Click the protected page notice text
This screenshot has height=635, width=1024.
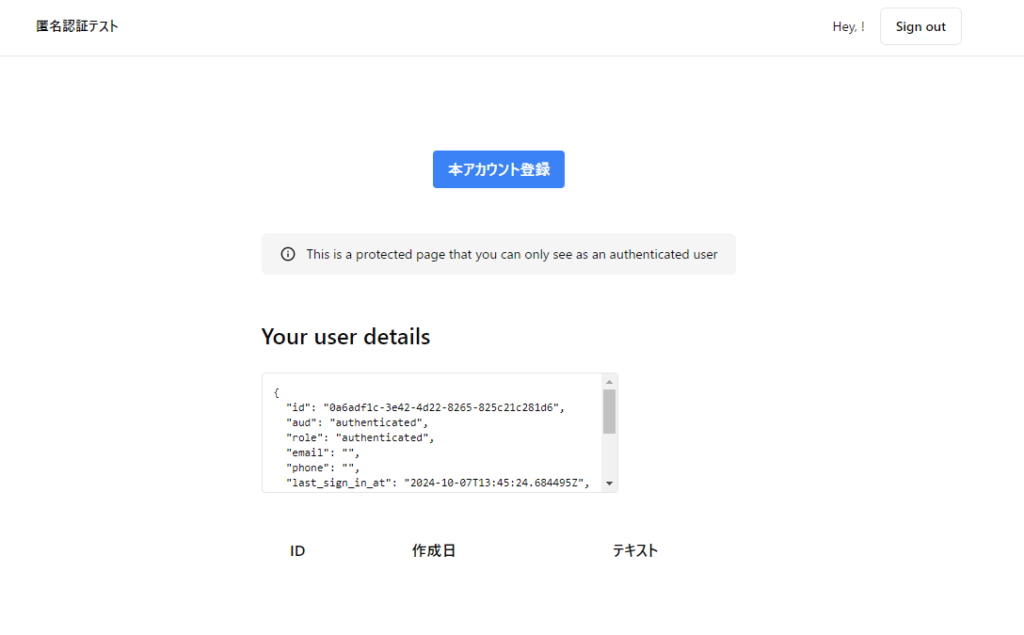point(511,254)
